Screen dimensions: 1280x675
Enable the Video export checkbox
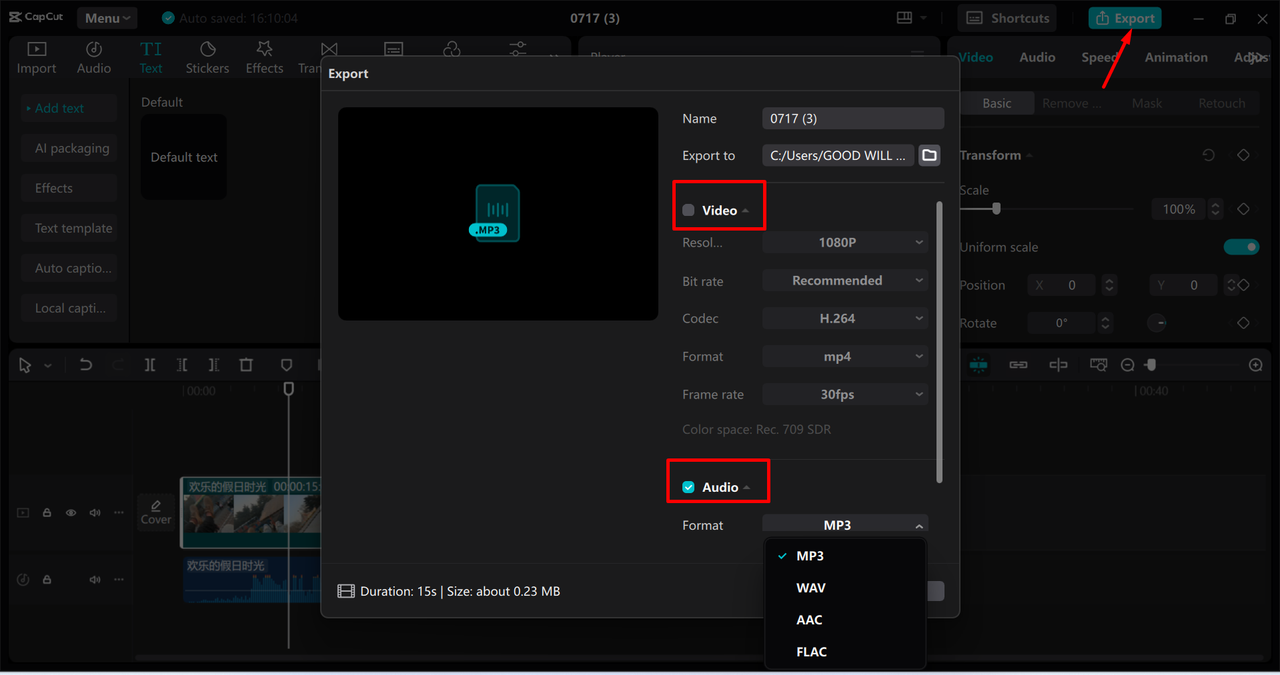688,210
